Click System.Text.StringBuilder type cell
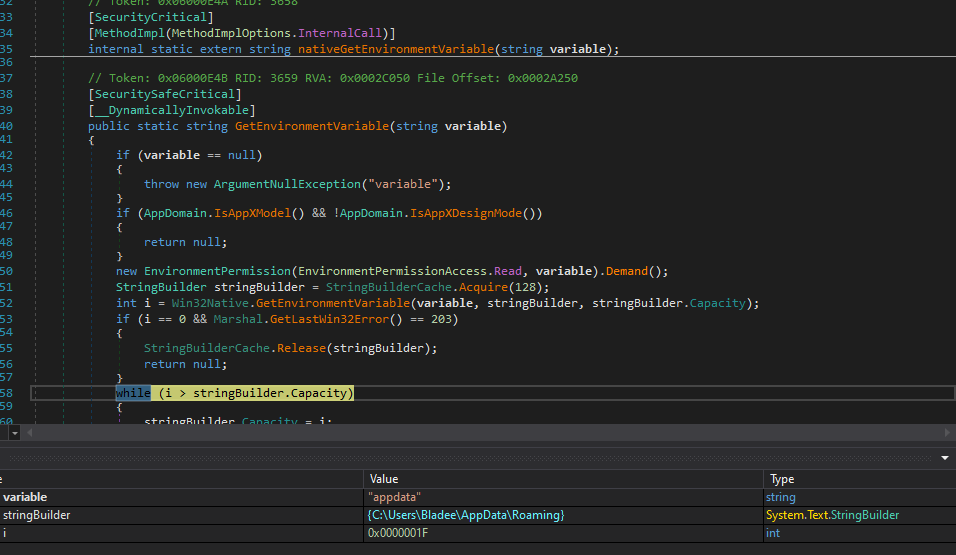 (832, 515)
